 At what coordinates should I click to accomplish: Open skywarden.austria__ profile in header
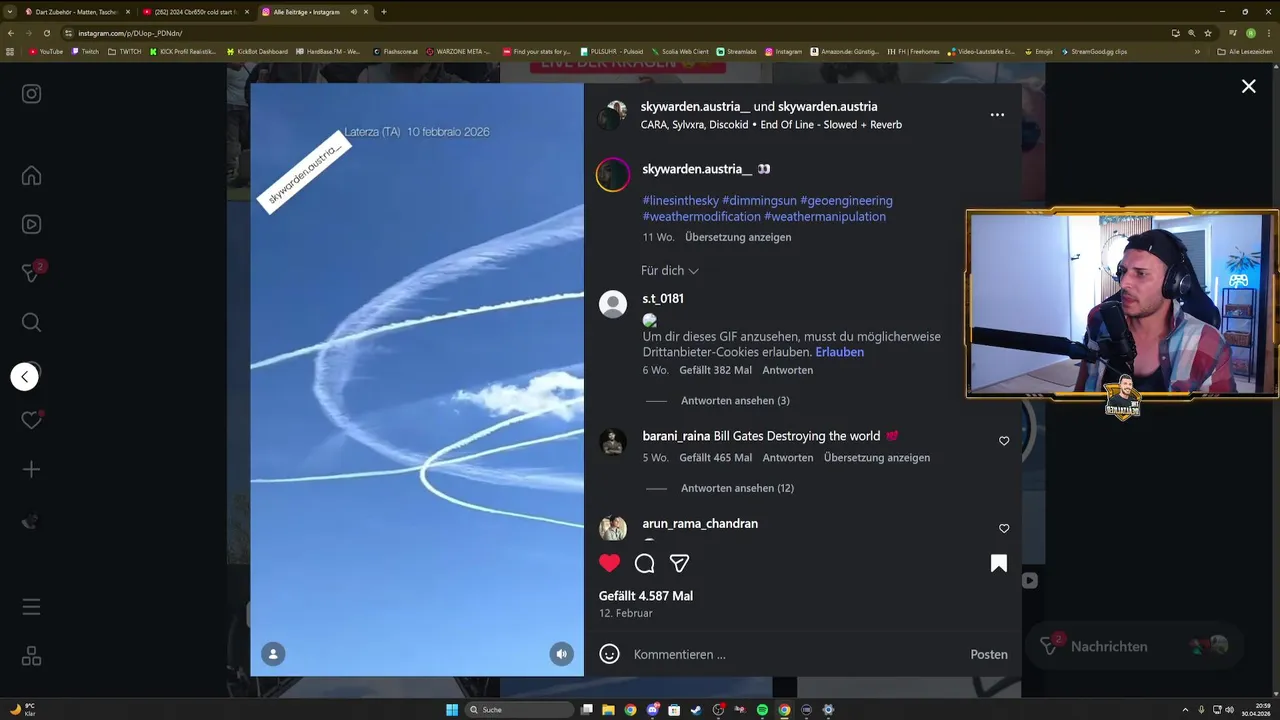696,107
